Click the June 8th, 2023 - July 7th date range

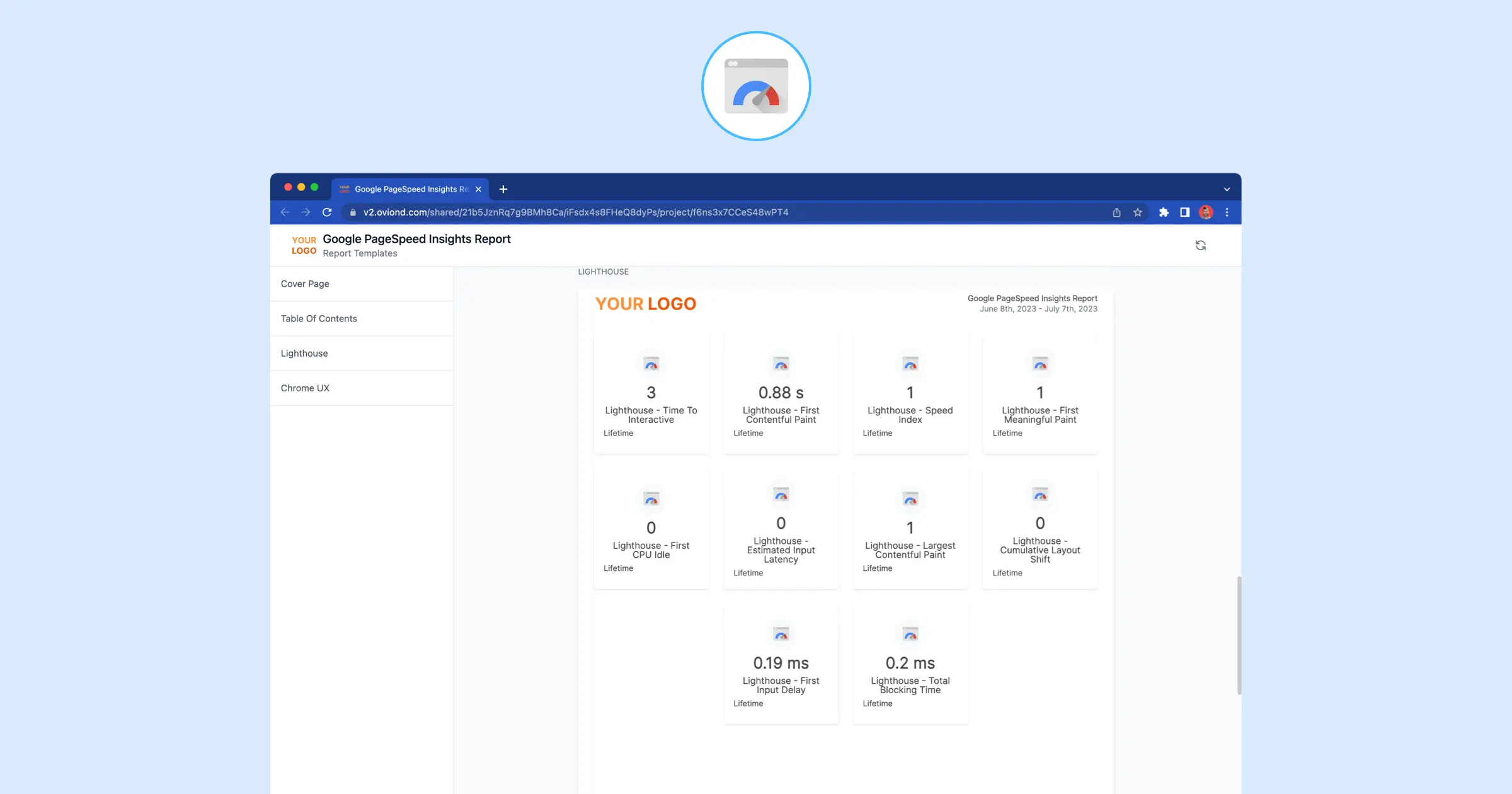click(x=1038, y=309)
